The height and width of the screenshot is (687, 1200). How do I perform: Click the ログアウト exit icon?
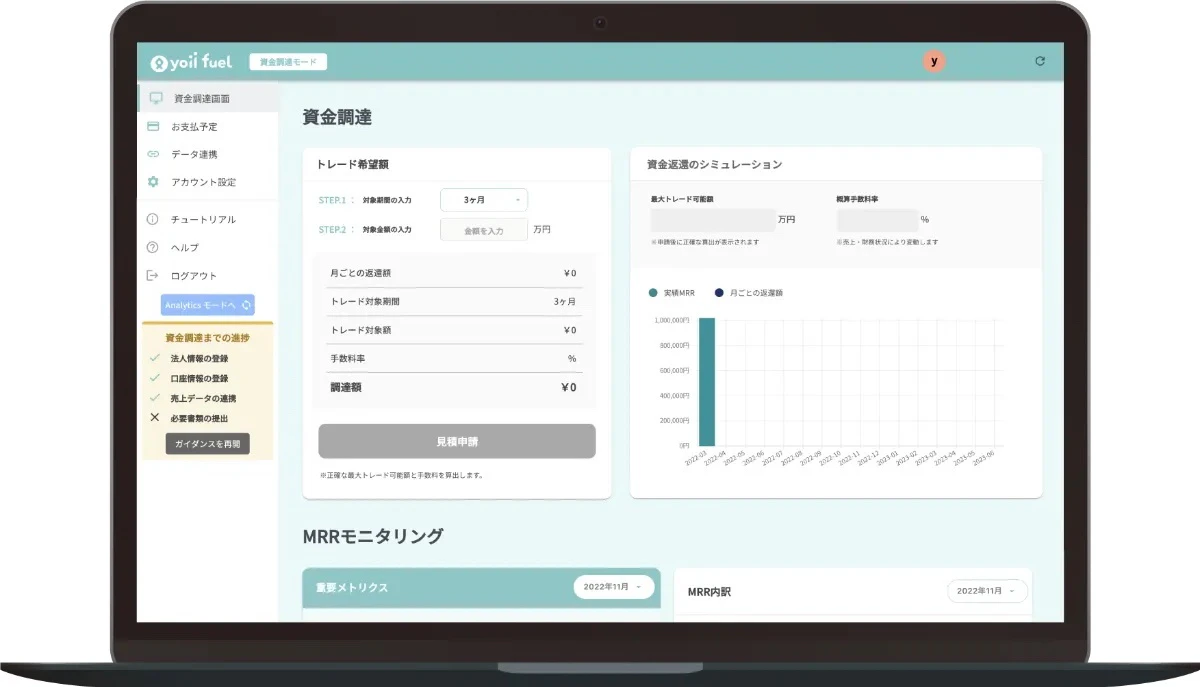click(155, 275)
